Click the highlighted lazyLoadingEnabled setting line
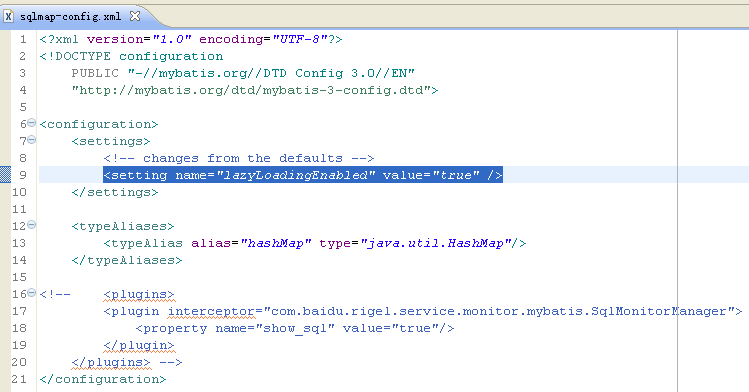This screenshot has width=749, height=392. pos(303,175)
